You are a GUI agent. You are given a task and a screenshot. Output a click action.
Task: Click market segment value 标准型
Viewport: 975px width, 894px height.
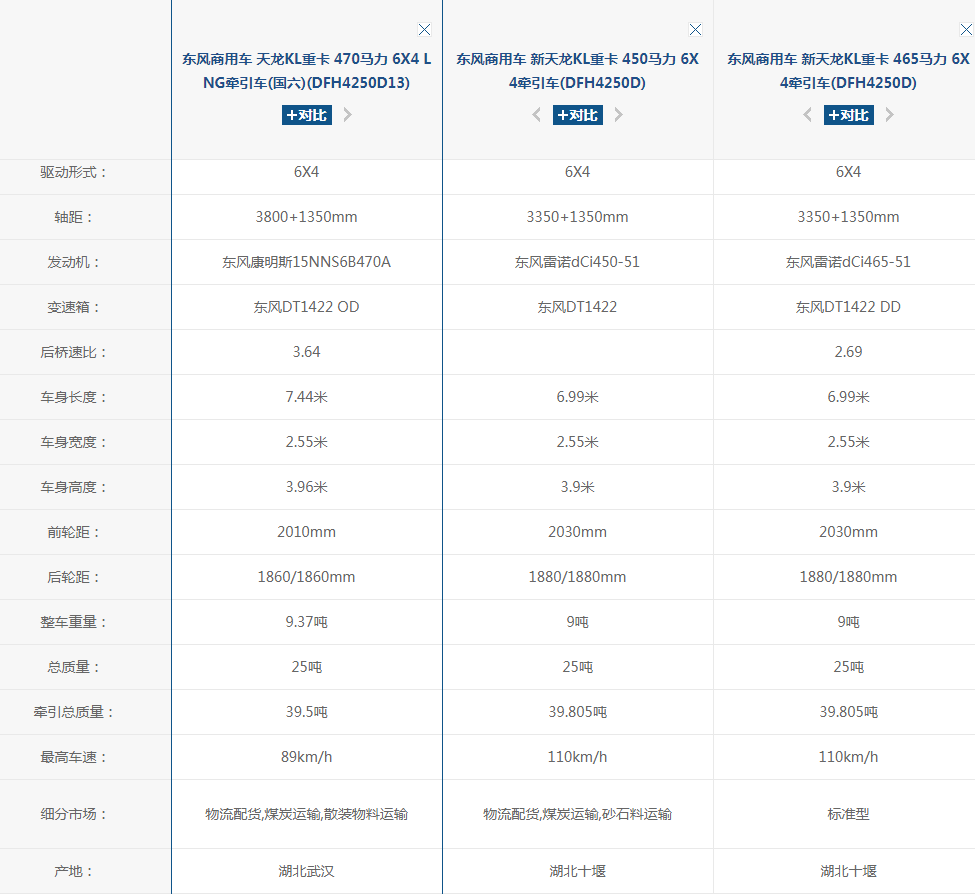[848, 814]
